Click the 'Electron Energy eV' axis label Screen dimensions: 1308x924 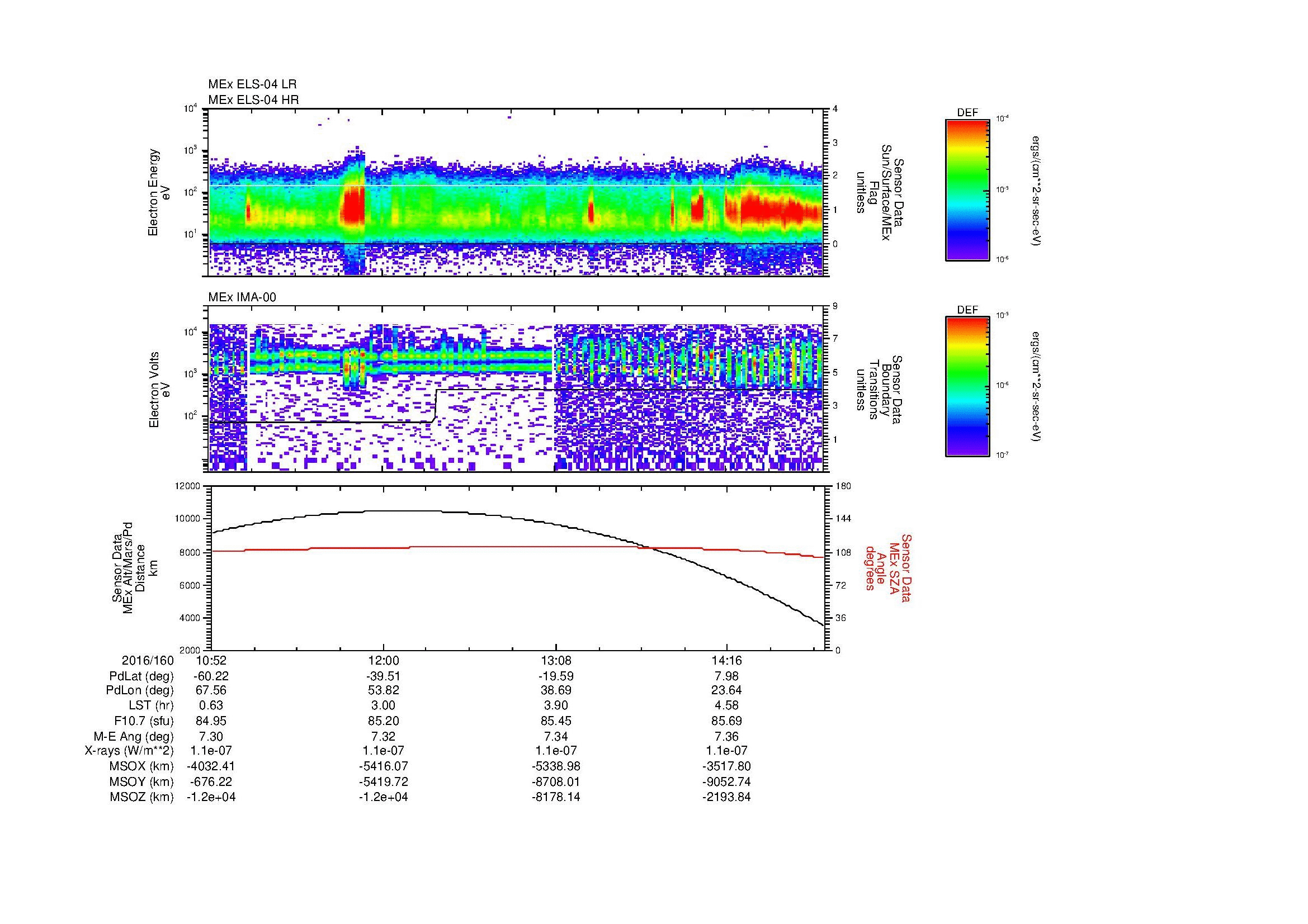click(x=159, y=192)
